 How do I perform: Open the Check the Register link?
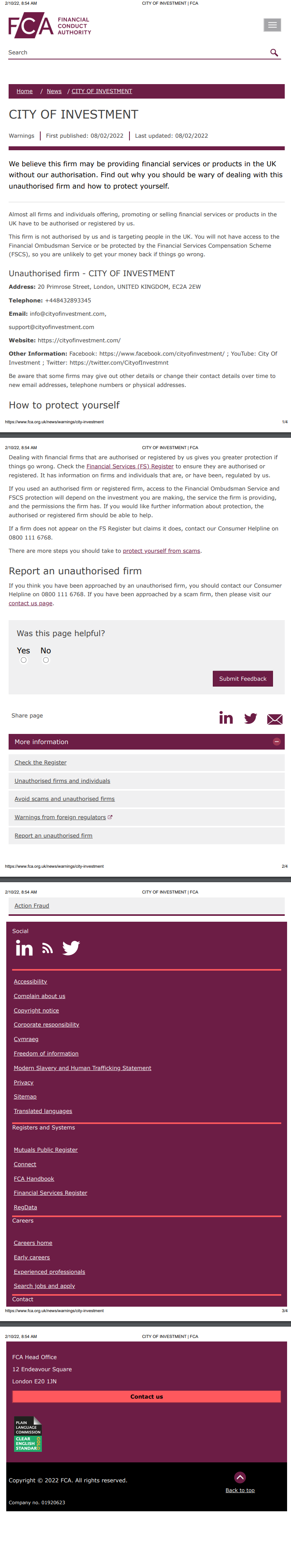[x=40, y=763]
